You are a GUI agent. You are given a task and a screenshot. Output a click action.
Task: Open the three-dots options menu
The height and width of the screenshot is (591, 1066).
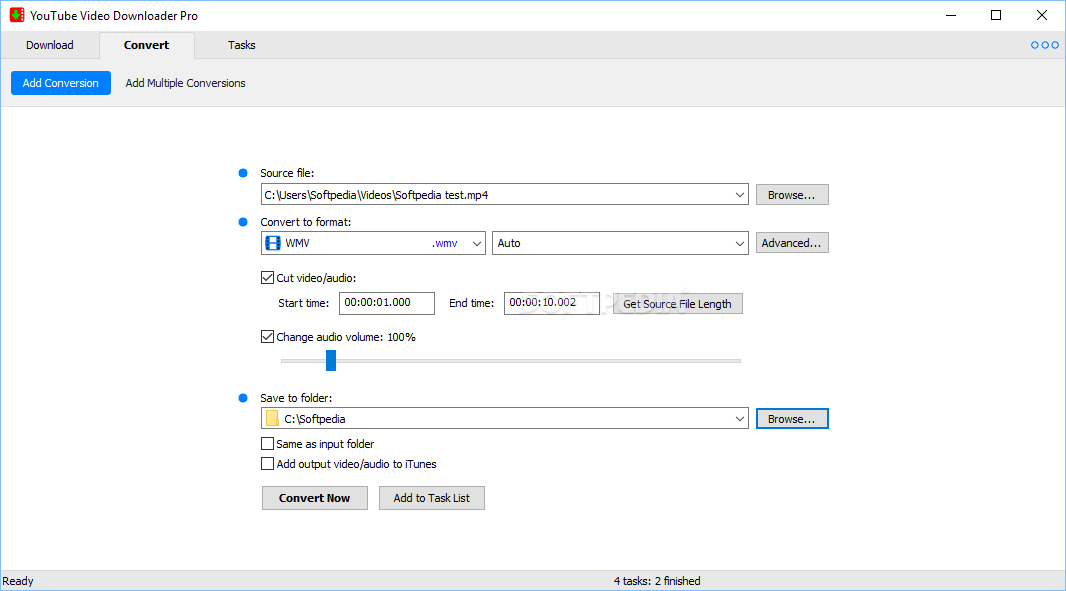point(1044,45)
